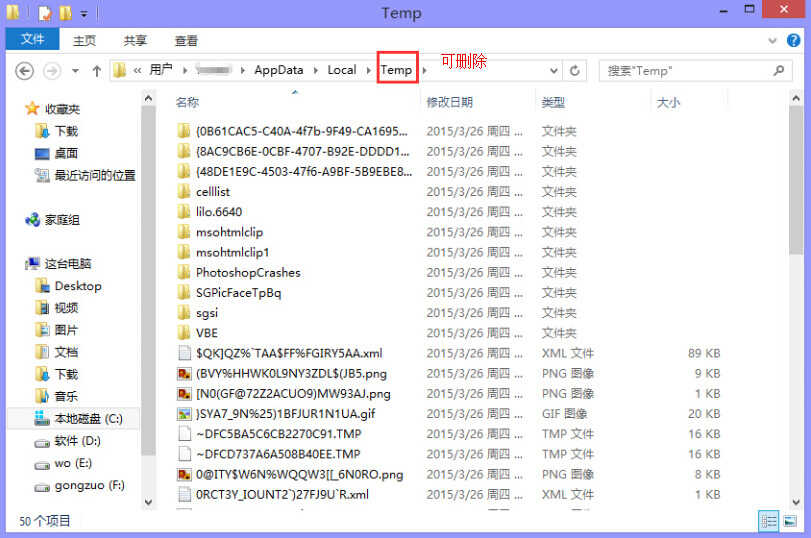This screenshot has height=538, width=811.
Task: Switch to large thumbnails view
Action: point(791,521)
